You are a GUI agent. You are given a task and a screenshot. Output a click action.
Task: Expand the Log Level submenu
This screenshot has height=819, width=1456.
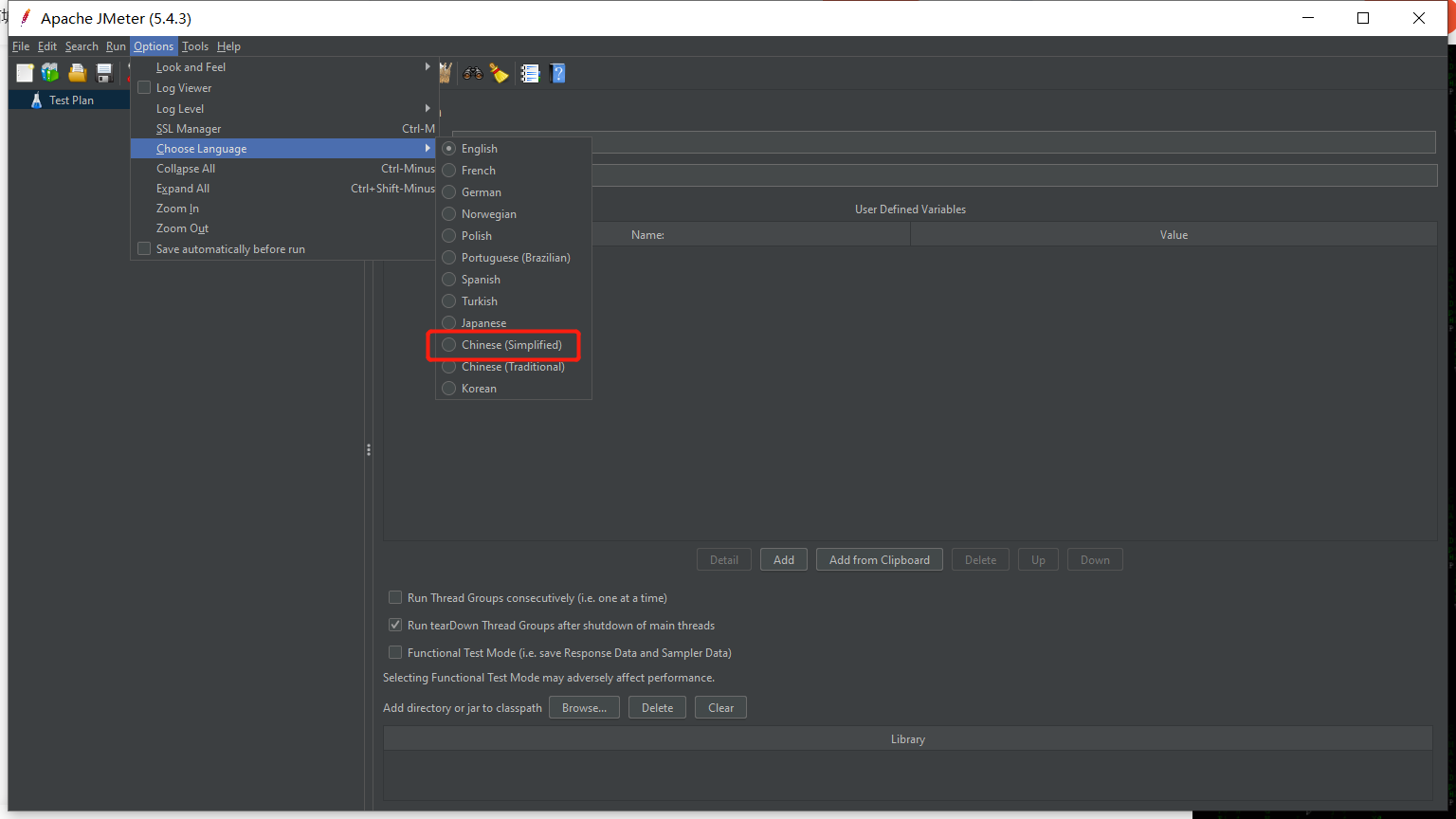coord(284,109)
